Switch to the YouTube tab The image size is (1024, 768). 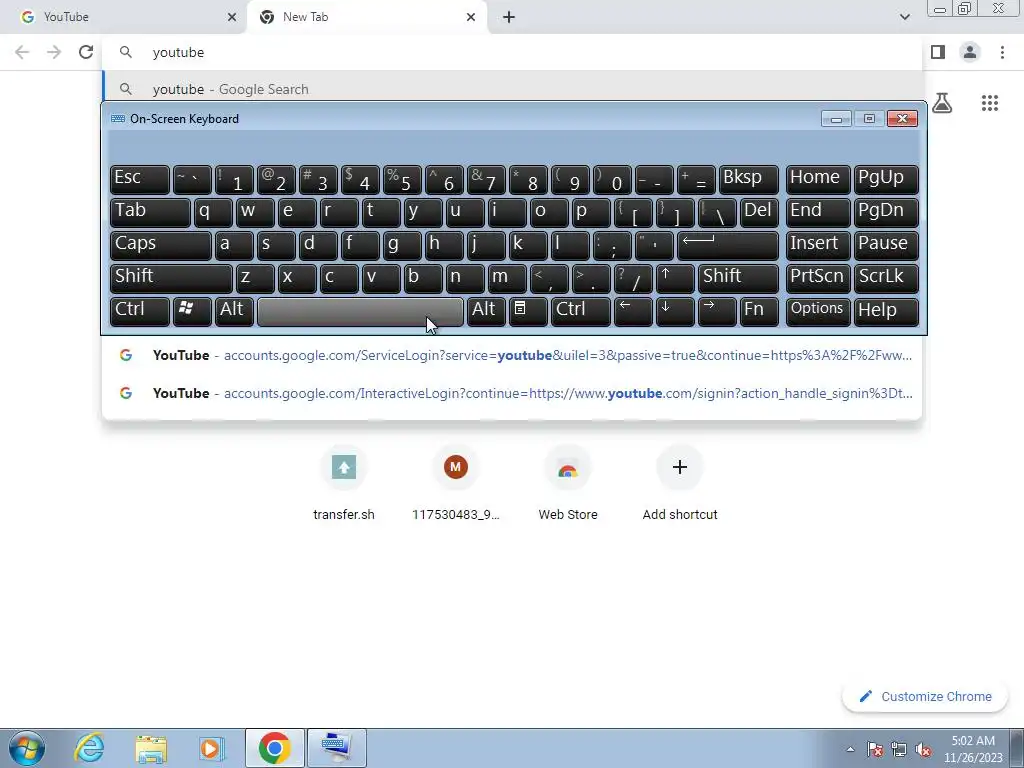124,17
